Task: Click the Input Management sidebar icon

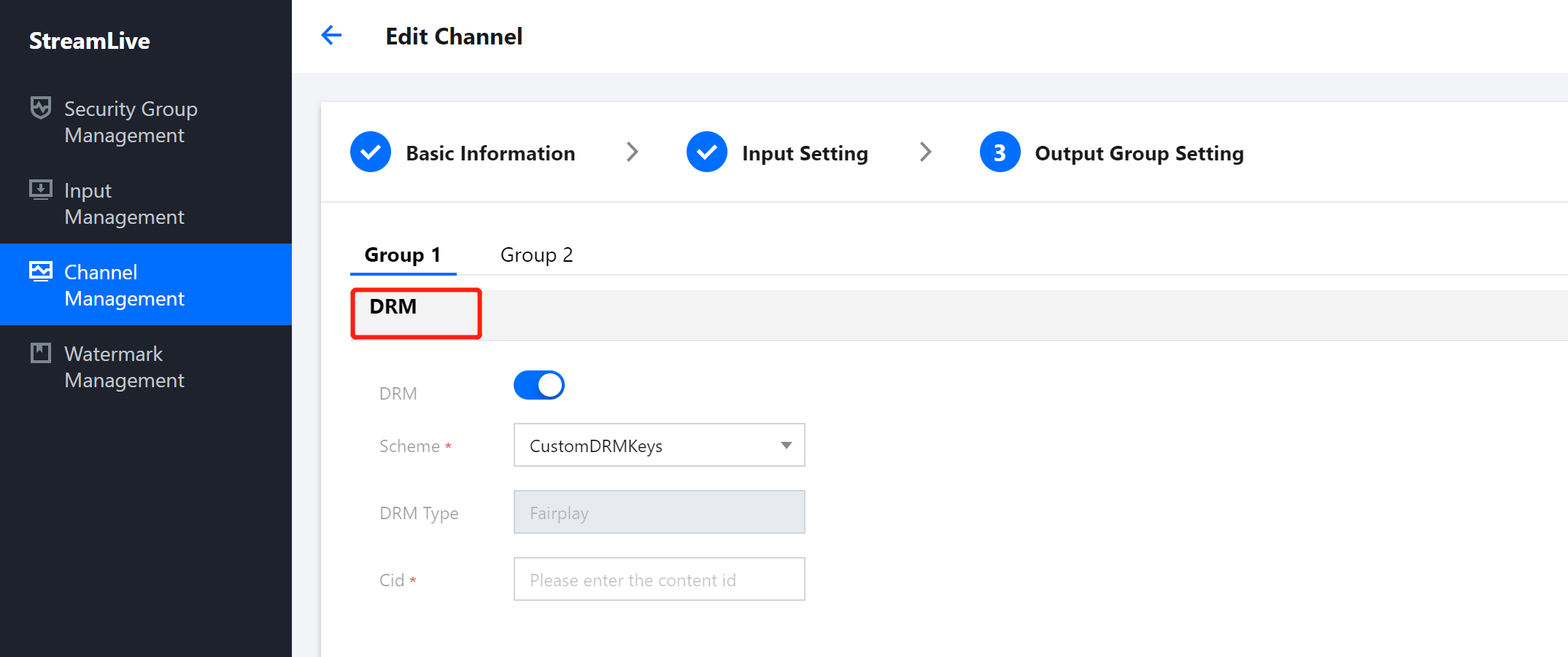Action: 41,190
